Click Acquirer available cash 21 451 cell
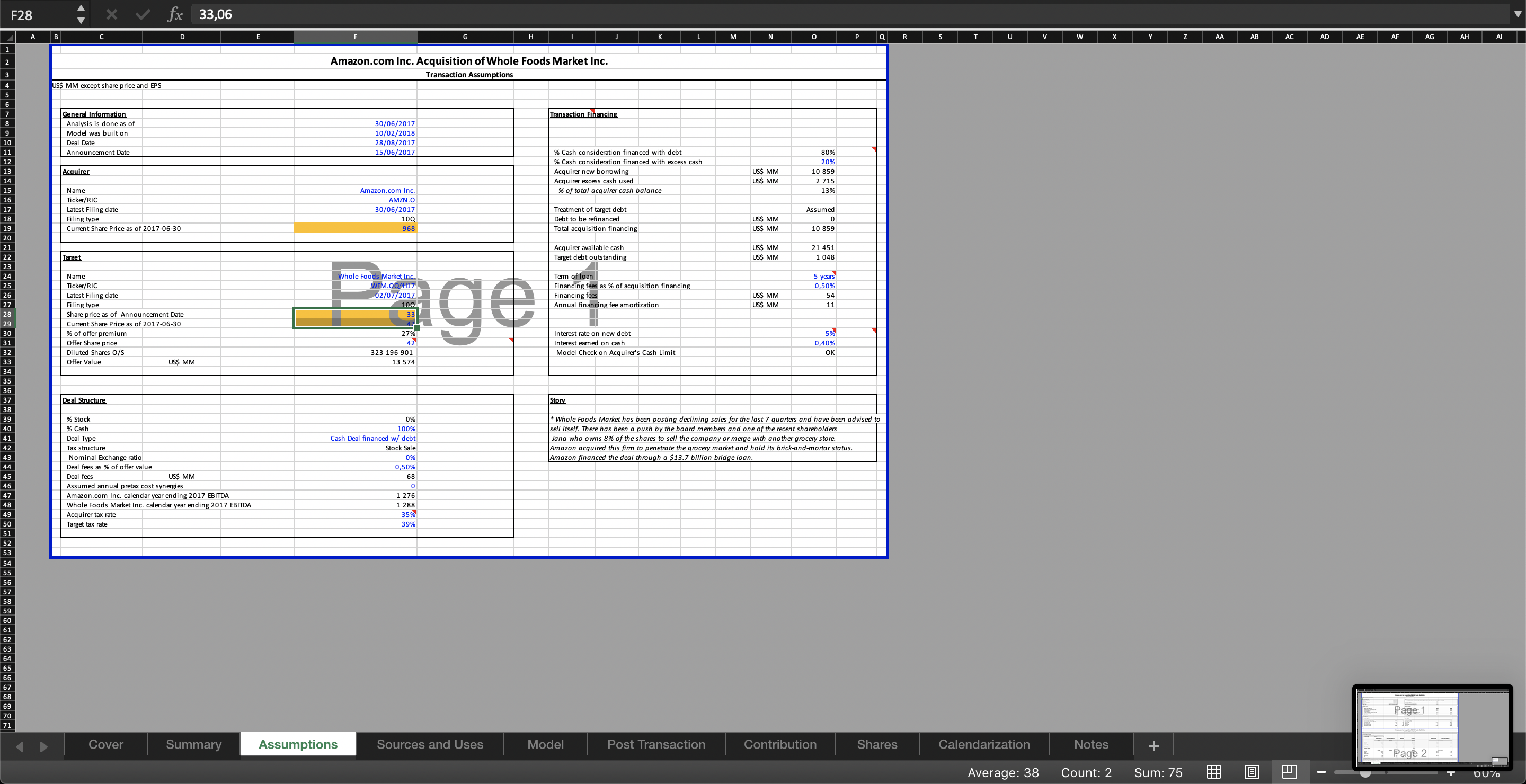This screenshot has width=1526, height=784. click(x=814, y=248)
